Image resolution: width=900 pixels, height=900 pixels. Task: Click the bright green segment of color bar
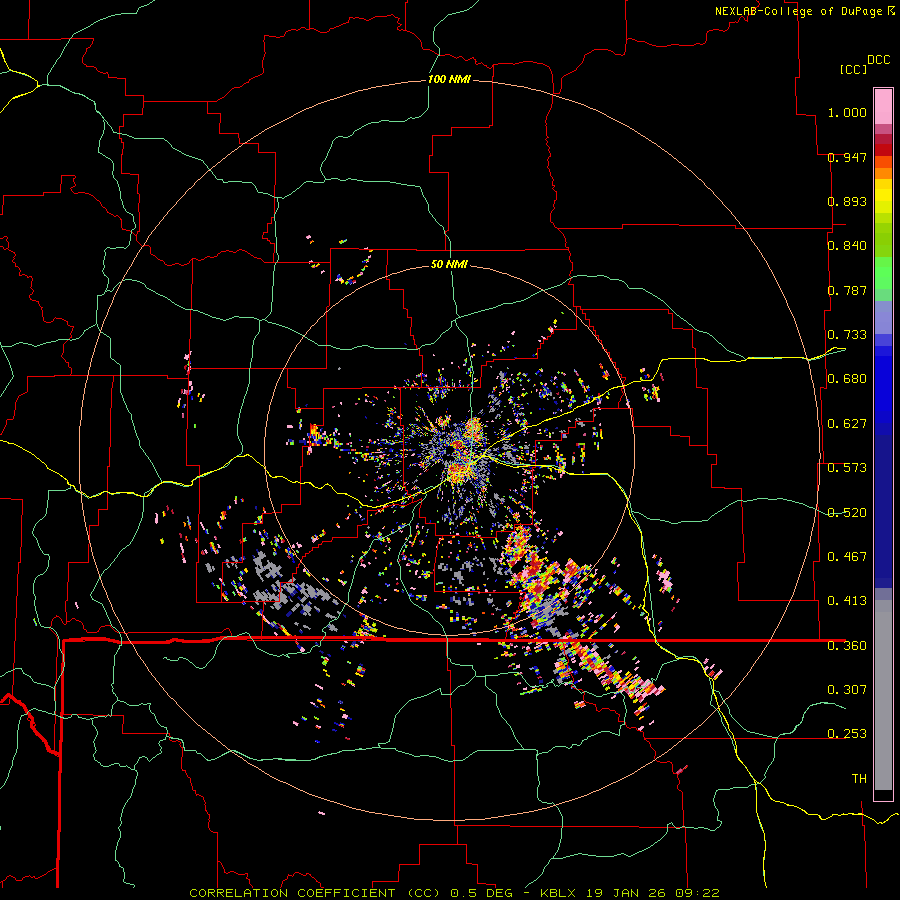(883, 273)
